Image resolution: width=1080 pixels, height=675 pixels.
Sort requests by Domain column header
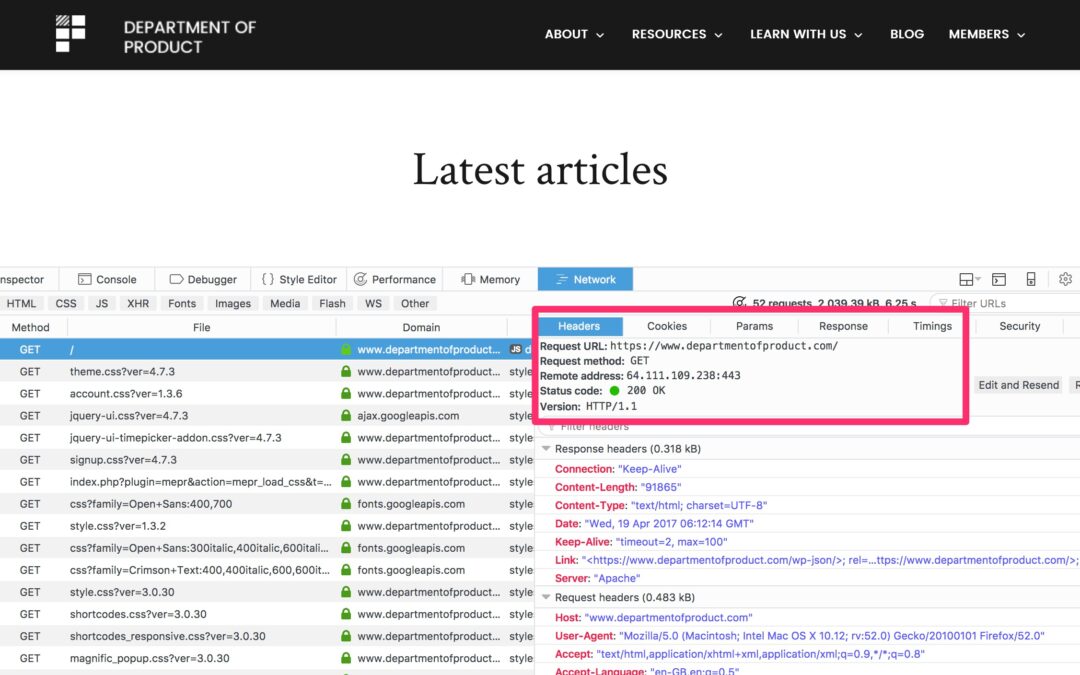(x=422, y=327)
